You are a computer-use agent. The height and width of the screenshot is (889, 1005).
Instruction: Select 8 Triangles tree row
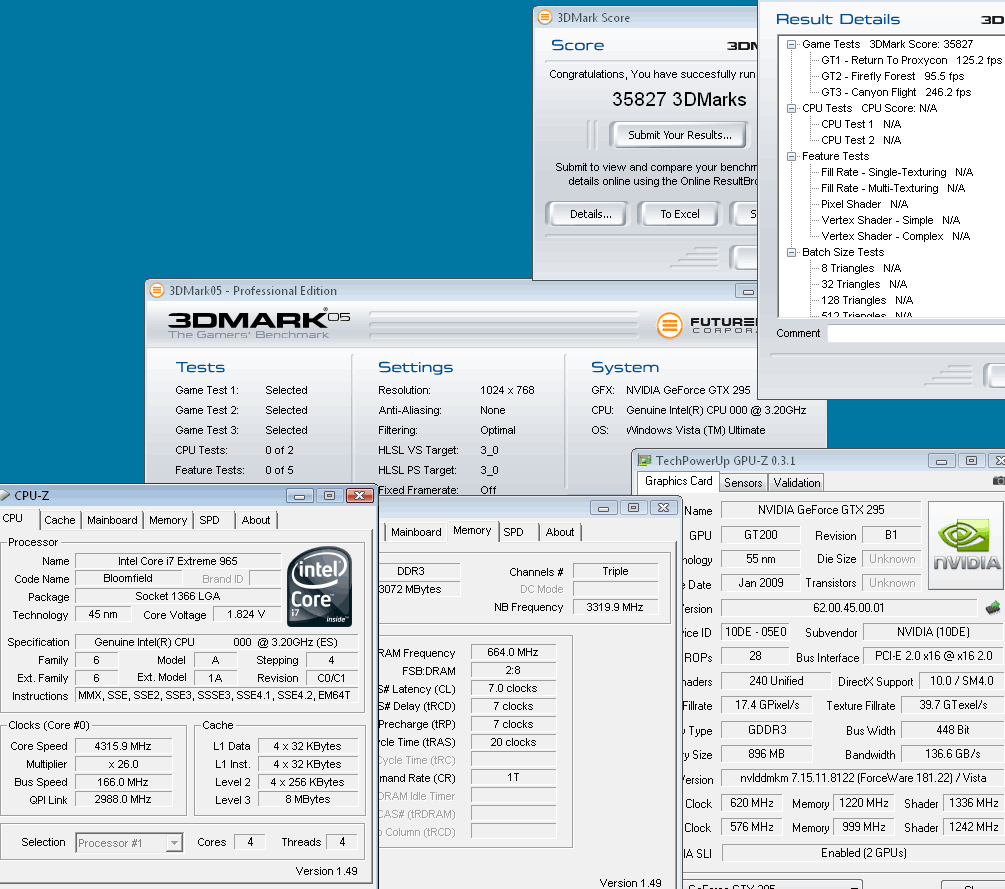(x=861, y=269)
